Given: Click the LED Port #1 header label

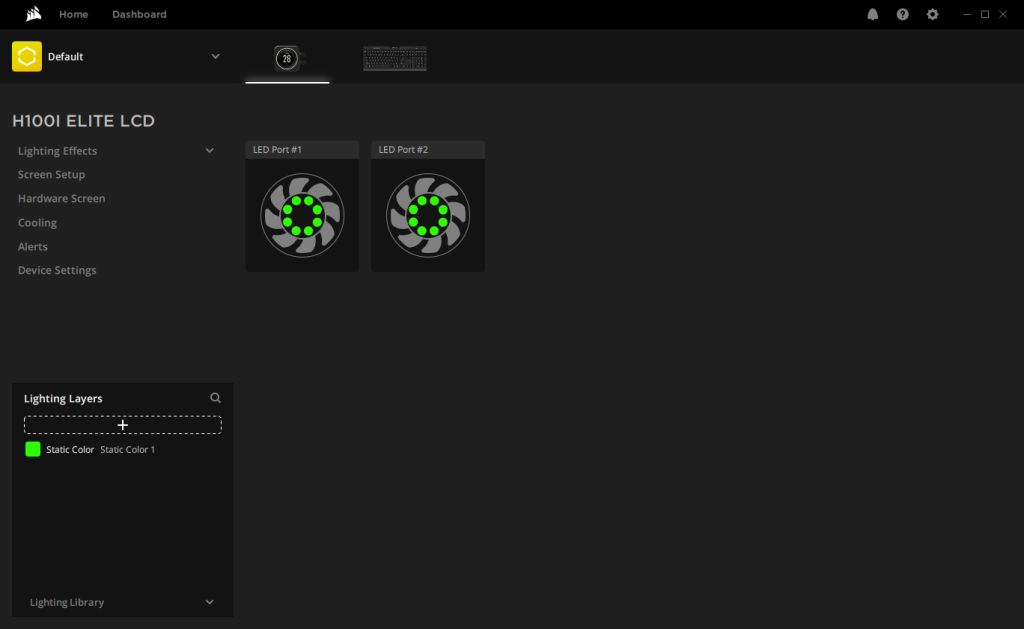Looking at the screenshot, I should (x=277, y=150).
